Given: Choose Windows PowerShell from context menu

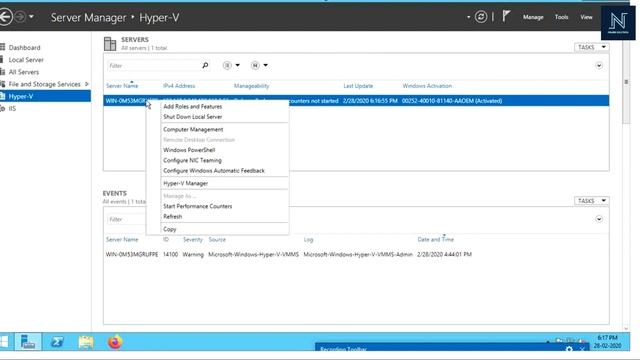Looking at the screenshot, I should point(189,150).
